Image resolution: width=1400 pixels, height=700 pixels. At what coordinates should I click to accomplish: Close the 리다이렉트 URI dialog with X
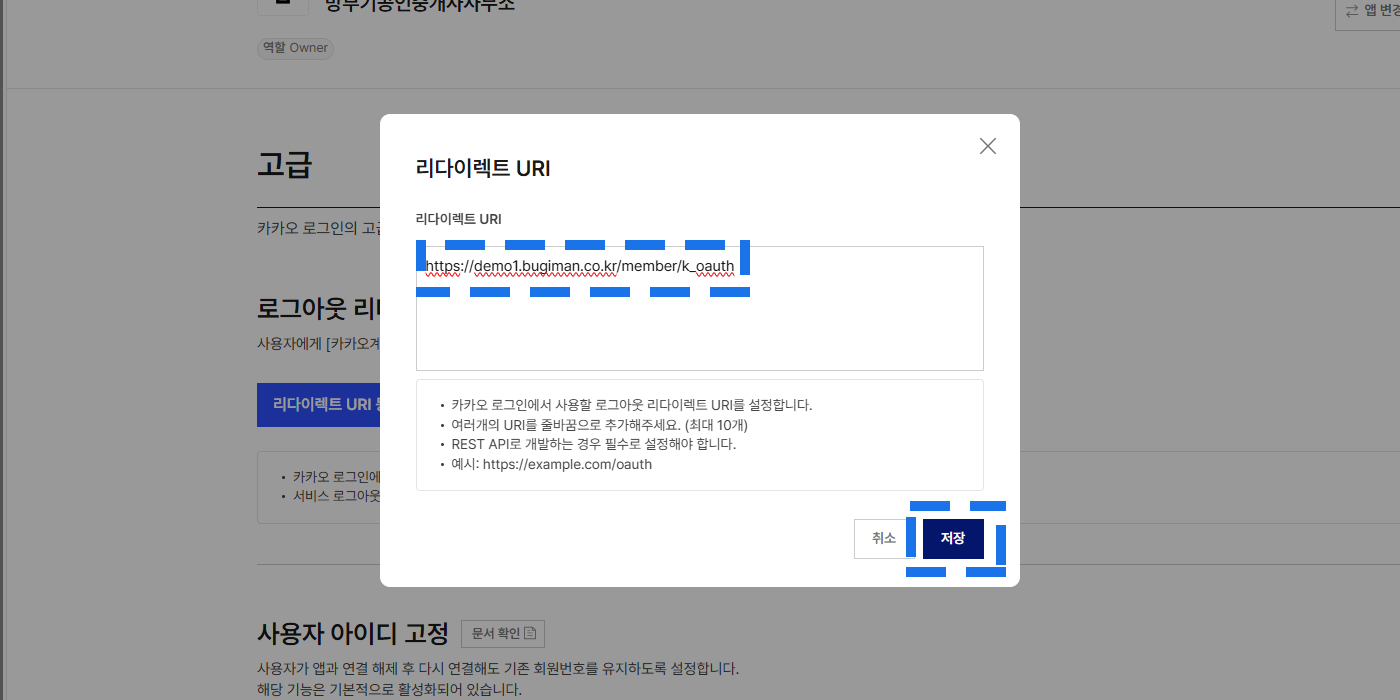[x=988, y=146]
